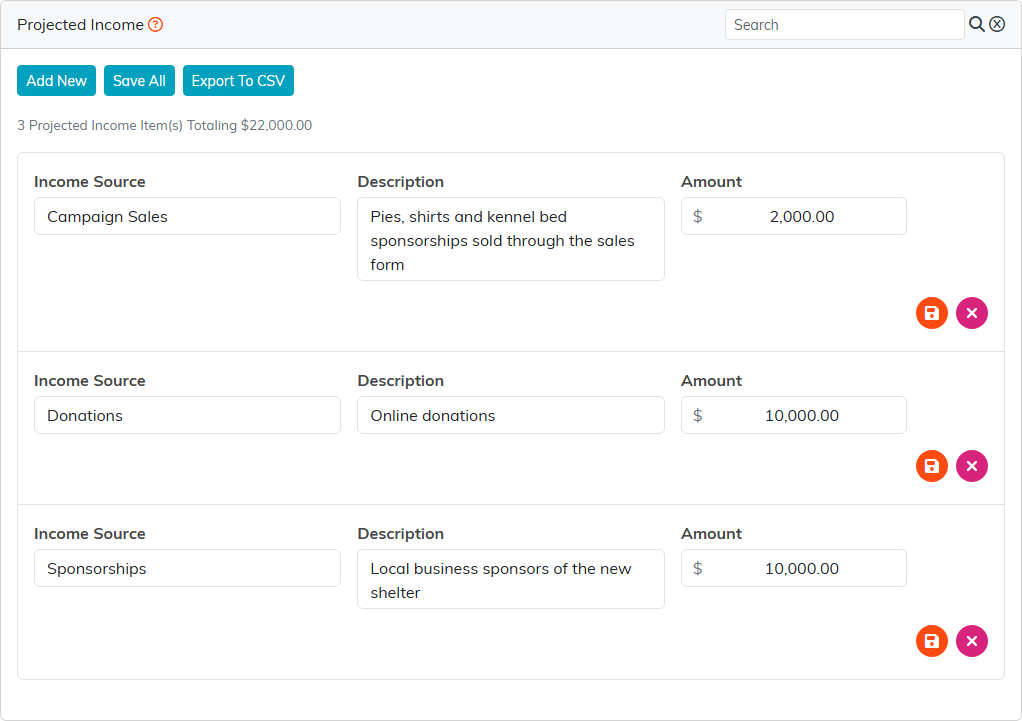Save the Sponsorships income row
1022x721 pixels.
(x=931, y=641)
